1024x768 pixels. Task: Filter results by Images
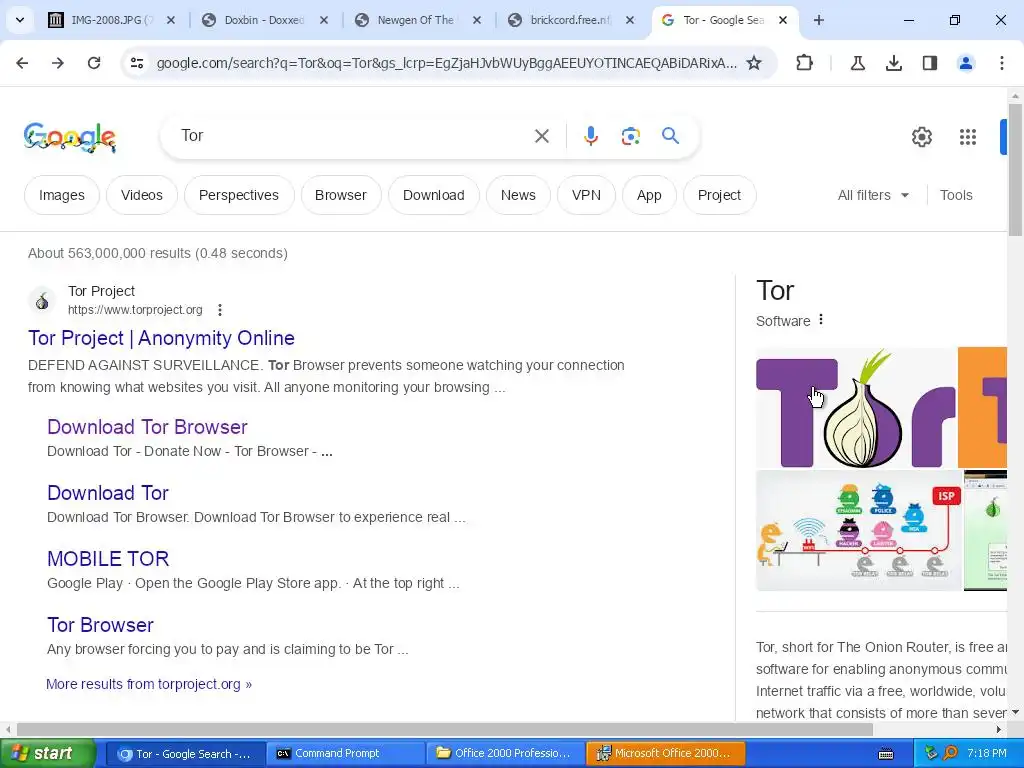coord(61,195)
